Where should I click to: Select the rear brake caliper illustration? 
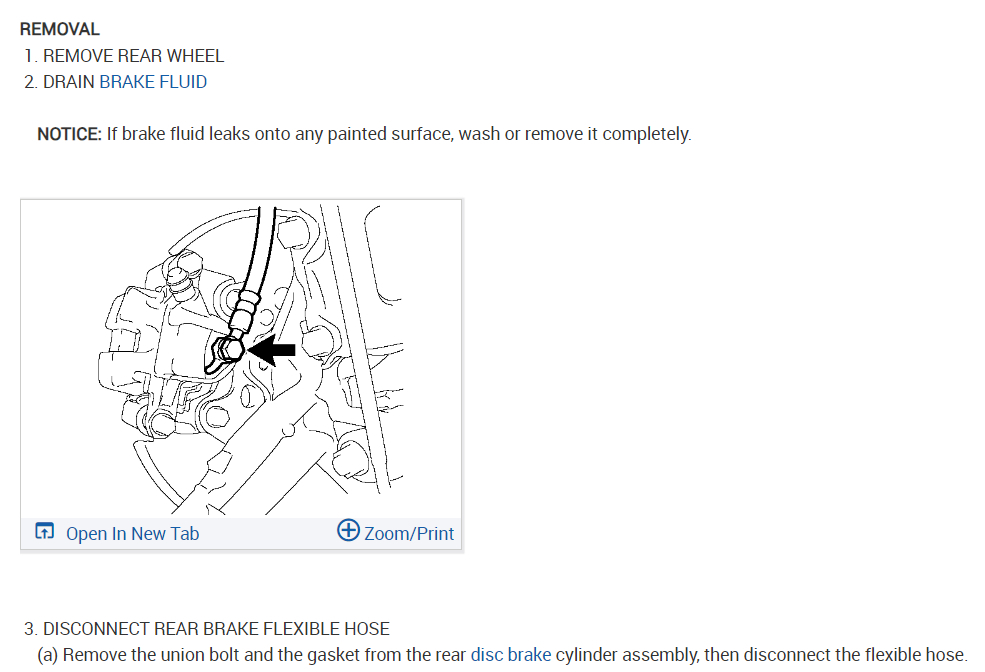click(241, 359)
